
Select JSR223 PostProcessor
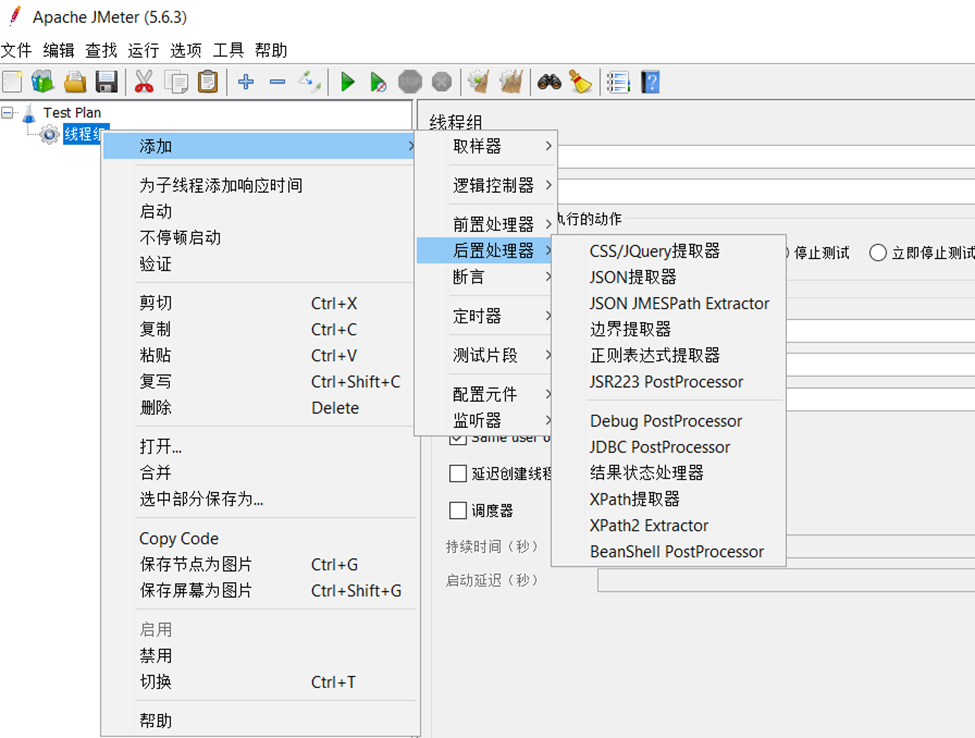(x=668, y=382)
